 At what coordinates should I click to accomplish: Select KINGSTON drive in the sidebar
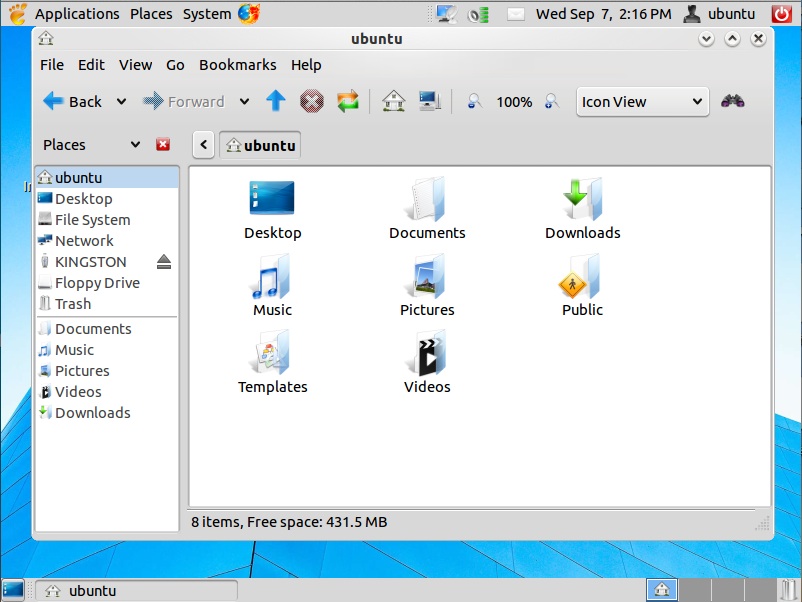[95, 261]
